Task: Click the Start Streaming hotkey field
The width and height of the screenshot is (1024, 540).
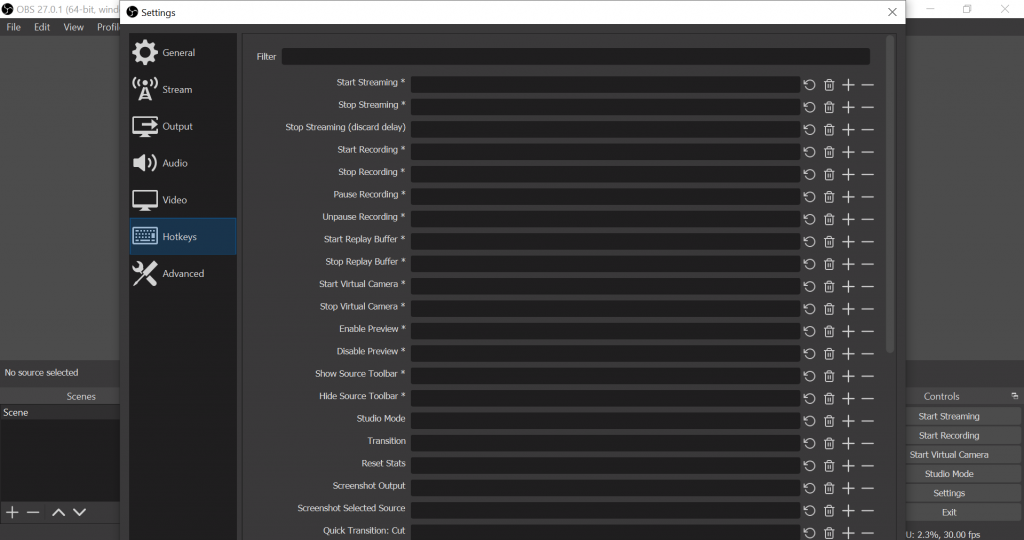Action: (605, 85)
